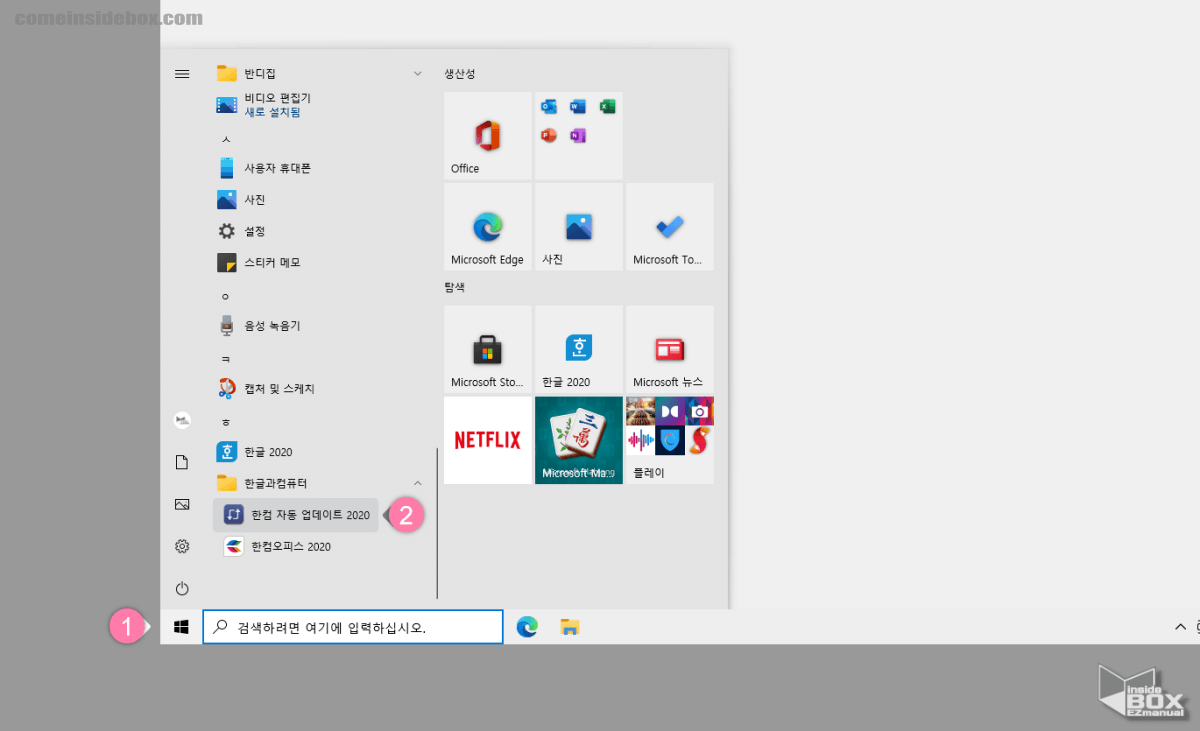
Task: Open 설정 in the app list
Action: [321, 231]
